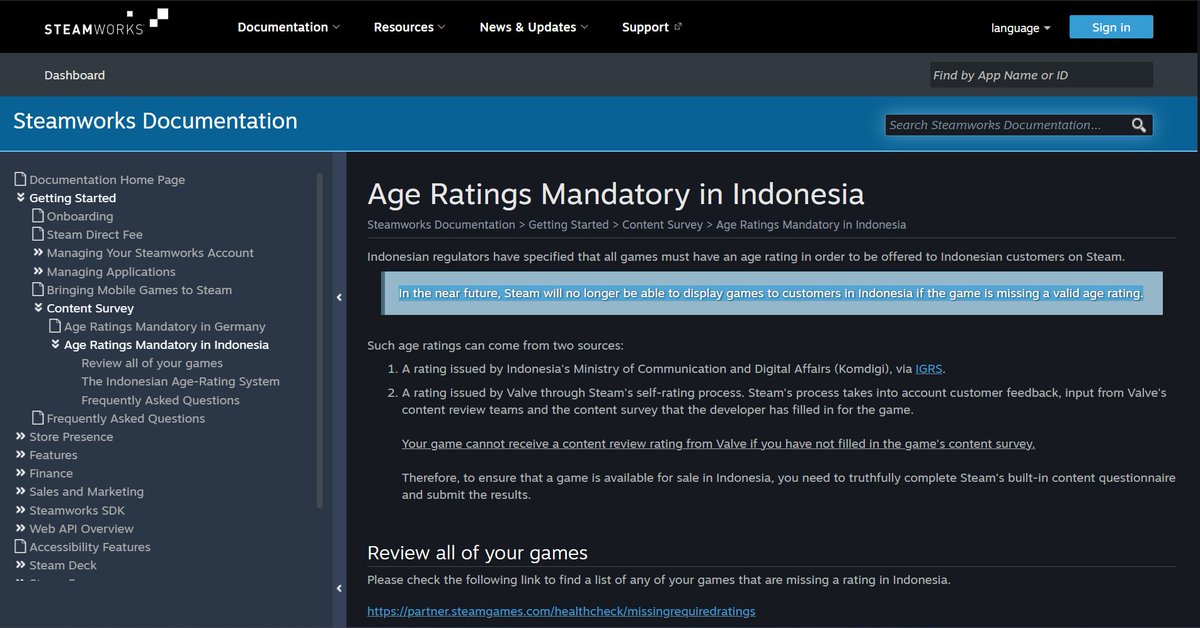The height and width of the screenshot is (628, 1200).
Task: Expand the Finance section
Action: tap(20, 473)
